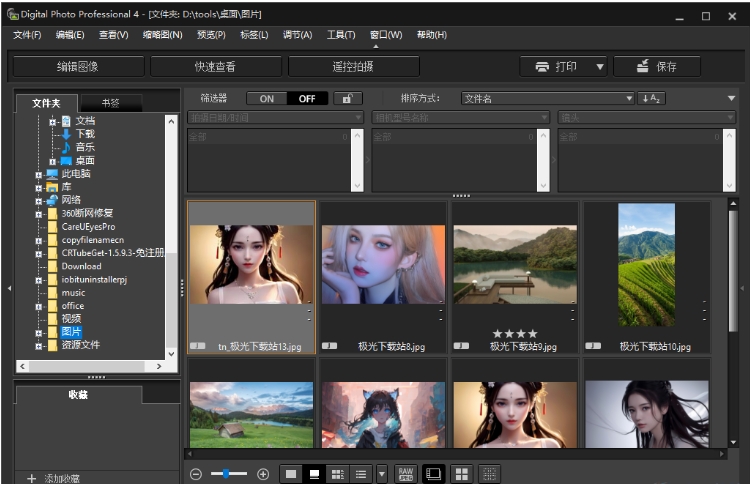
Task: Select the 库 folder icon
Action: (52, 187)
